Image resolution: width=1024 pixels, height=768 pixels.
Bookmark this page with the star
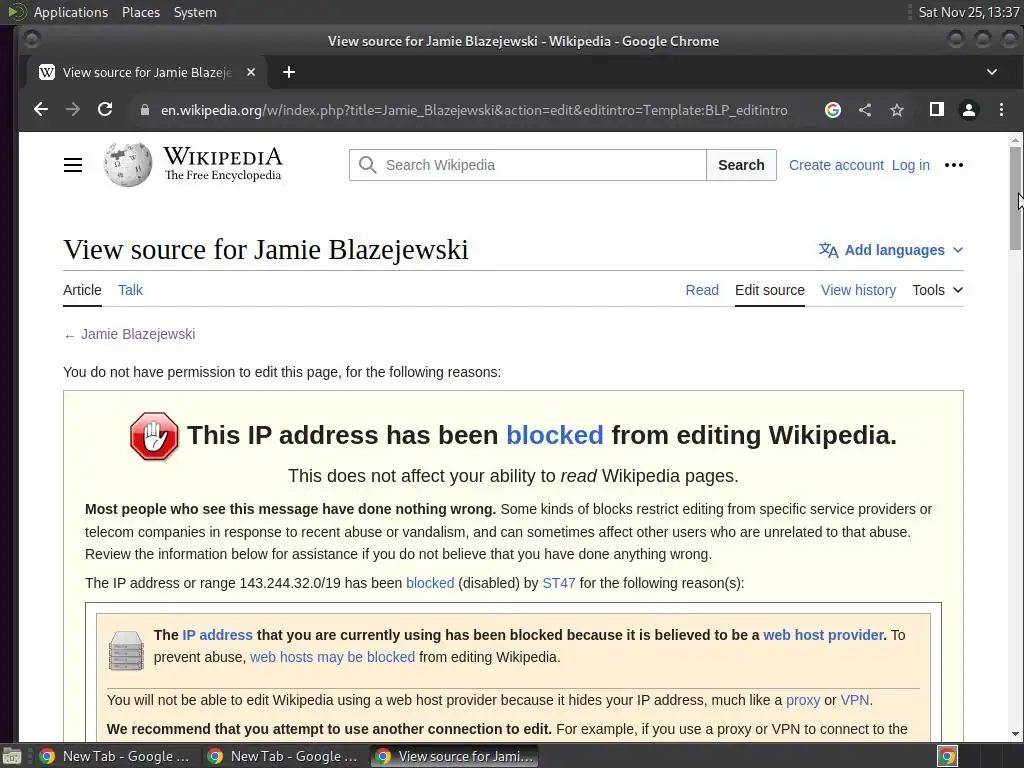897,110
